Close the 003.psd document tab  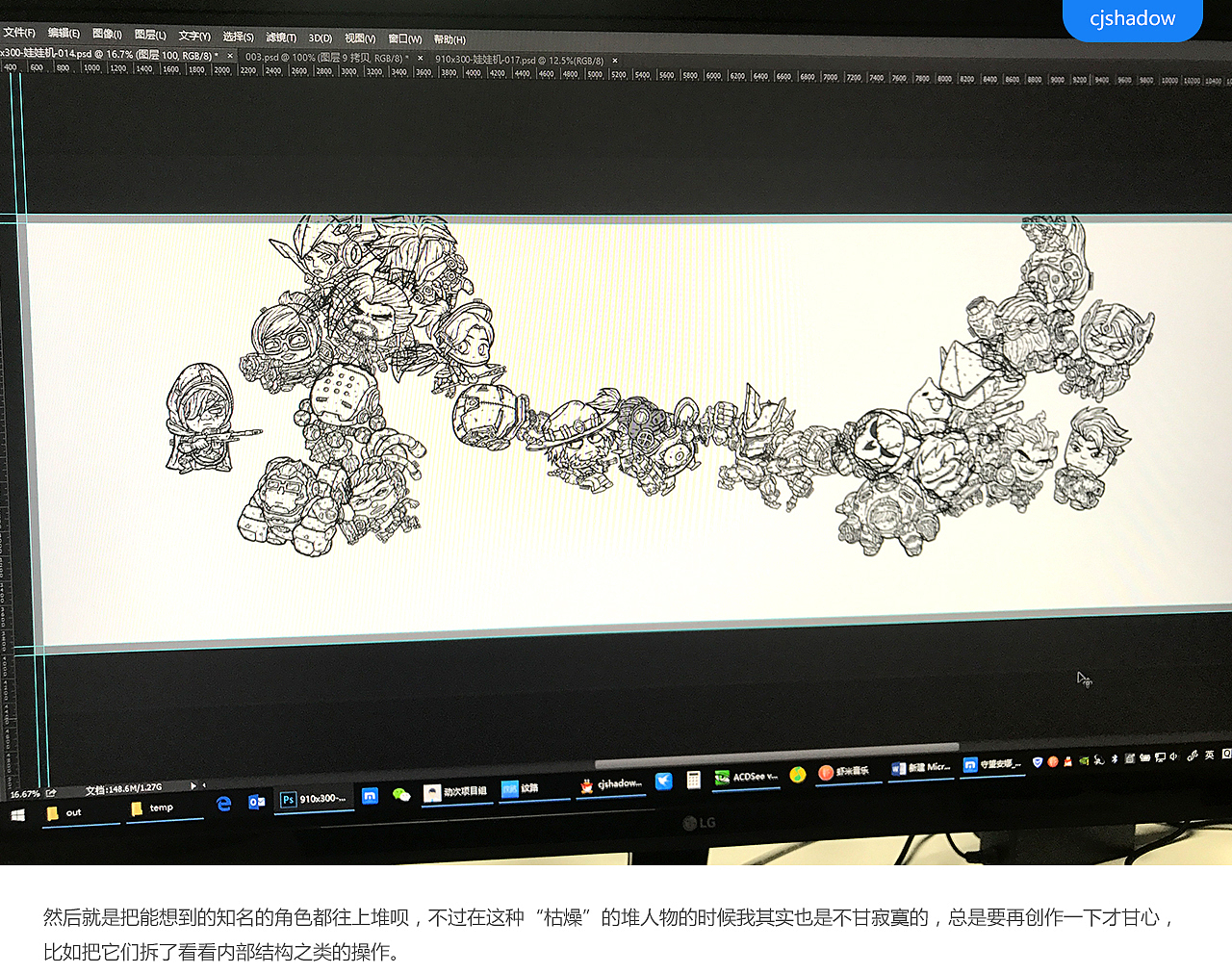(x=420, y=59)
